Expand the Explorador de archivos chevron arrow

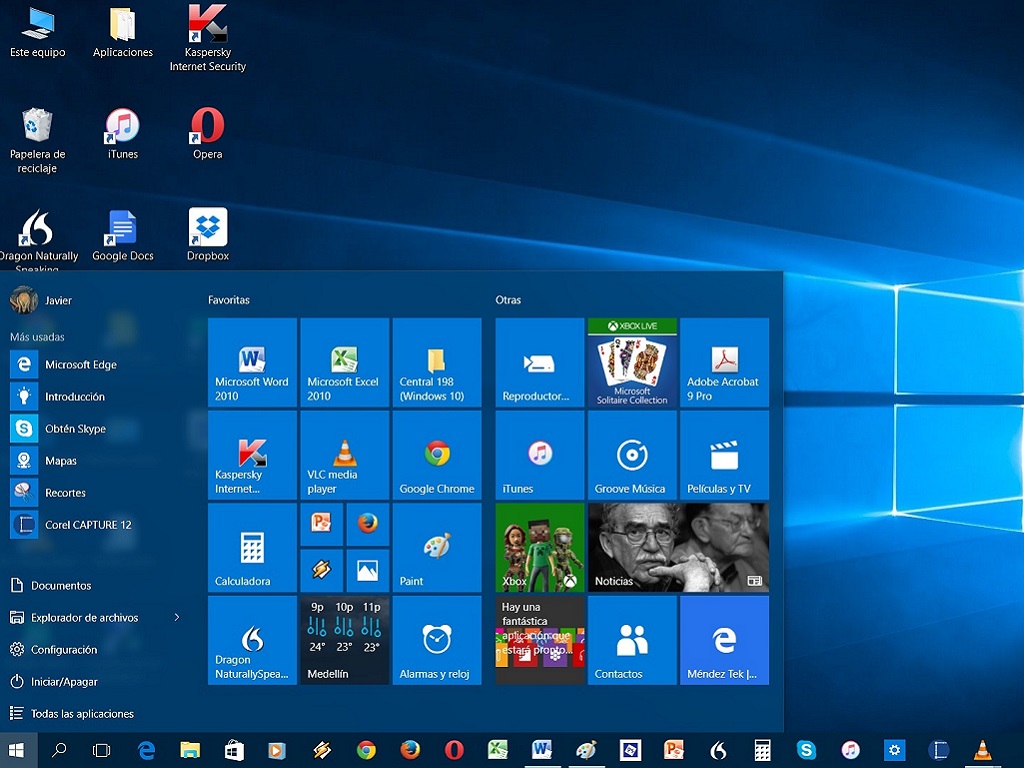coord(177,617)
